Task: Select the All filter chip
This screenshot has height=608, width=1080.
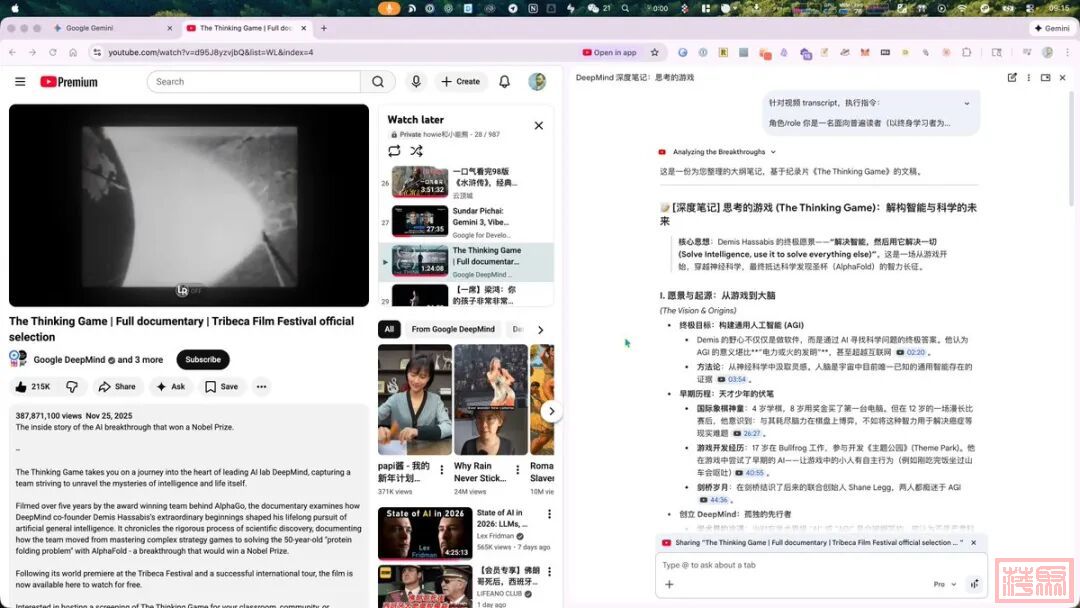Action: (389, 329)
